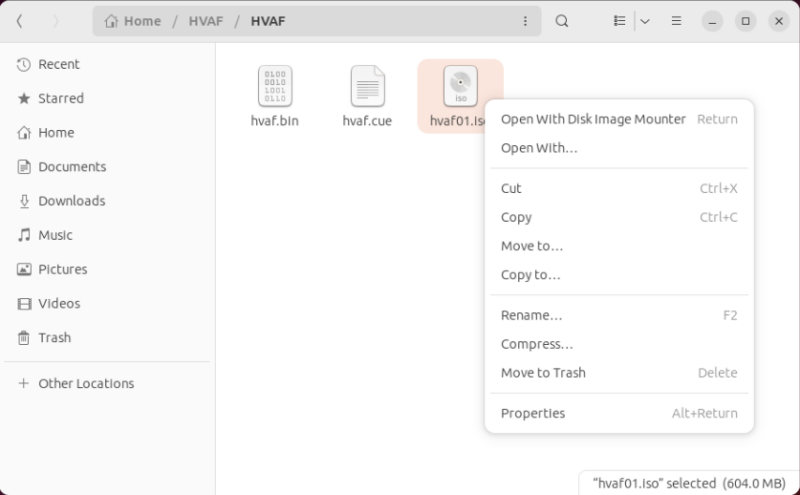Choose Open With… from context menu

point(619,148)
